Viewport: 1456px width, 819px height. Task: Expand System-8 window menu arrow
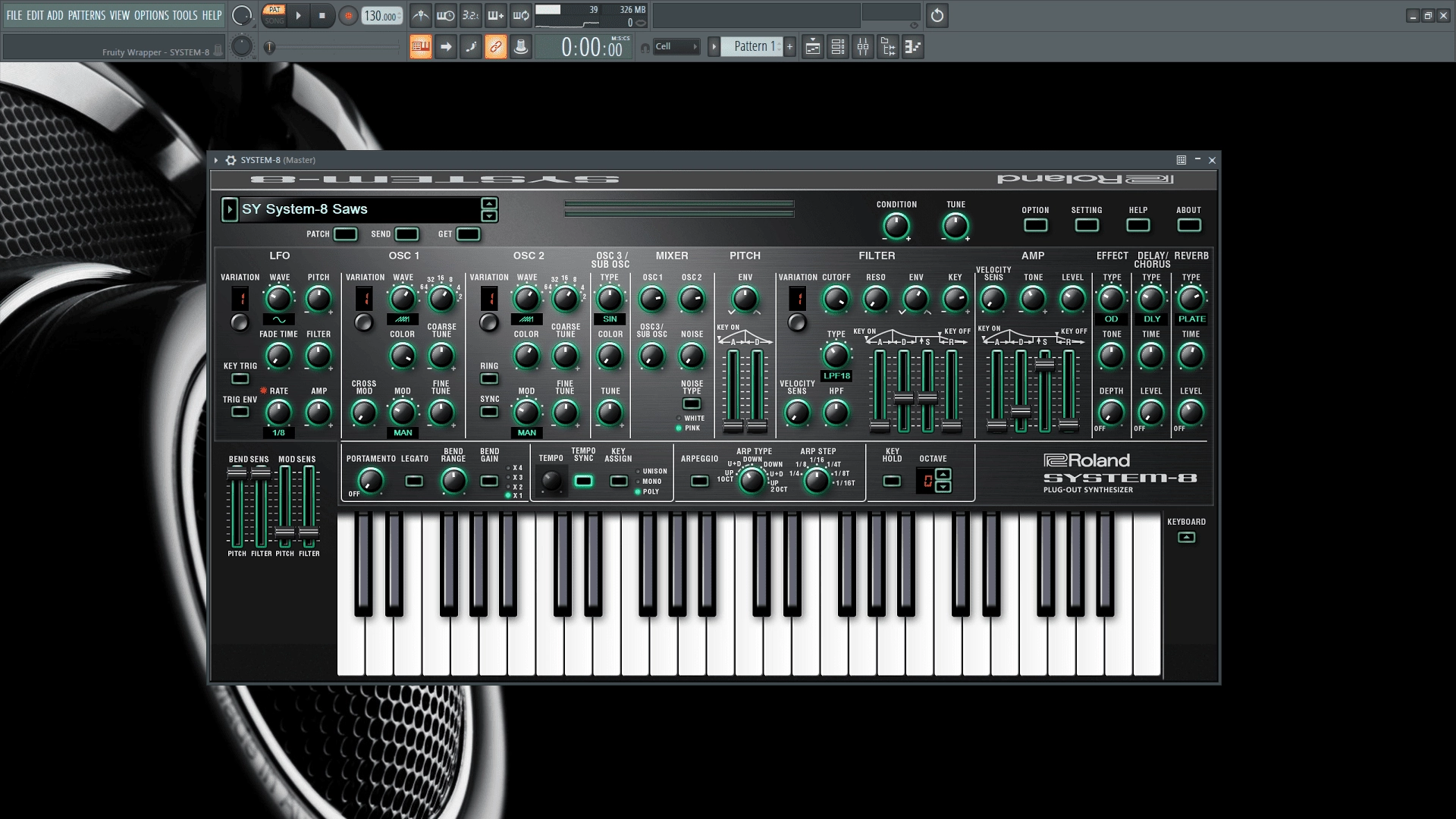216,160
